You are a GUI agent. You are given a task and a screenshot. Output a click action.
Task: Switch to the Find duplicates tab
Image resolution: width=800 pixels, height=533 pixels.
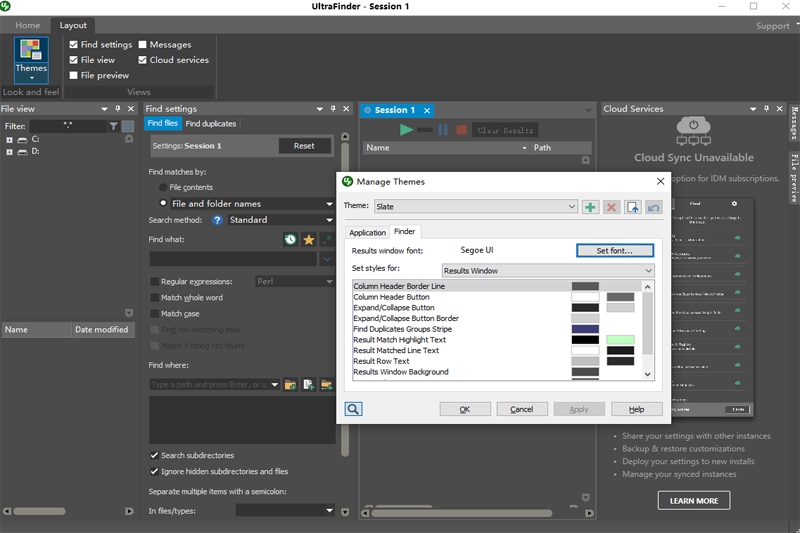click(211, 123)
